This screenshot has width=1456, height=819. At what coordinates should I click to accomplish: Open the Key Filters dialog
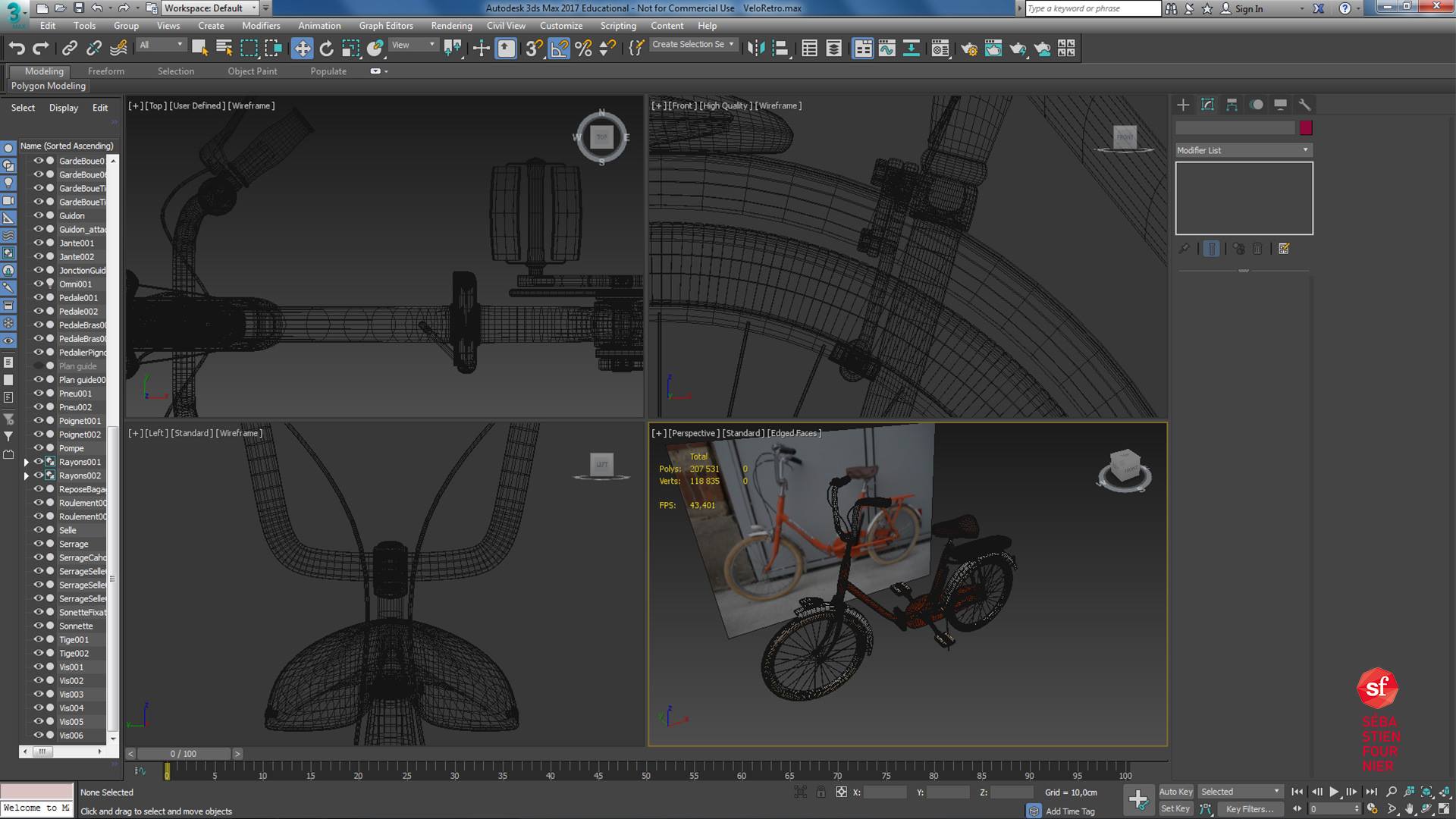[1250, 809]
